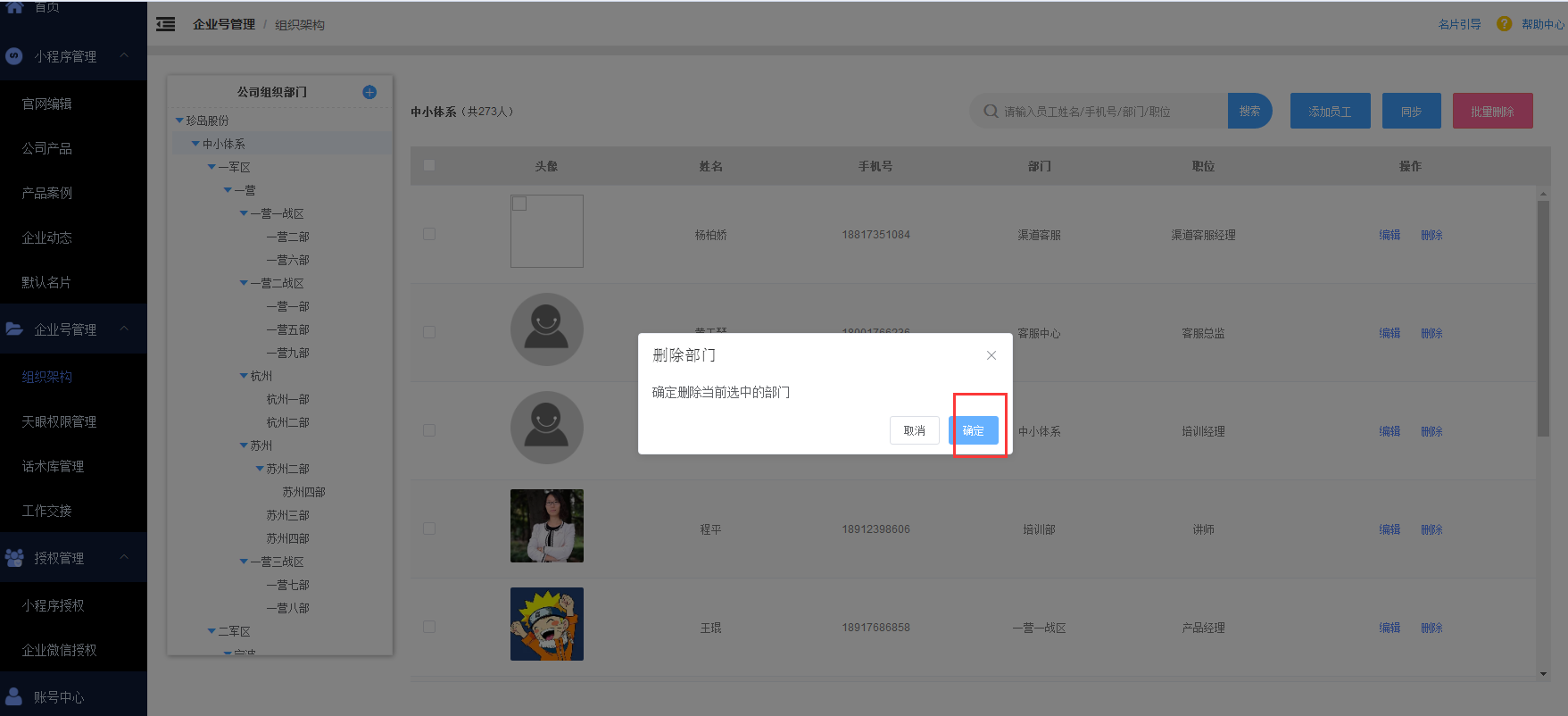Click the 企业号管理 folder icon in sidebar
Screen dimensions: 1568x716
pyautogui.click(x=14, y=329)
